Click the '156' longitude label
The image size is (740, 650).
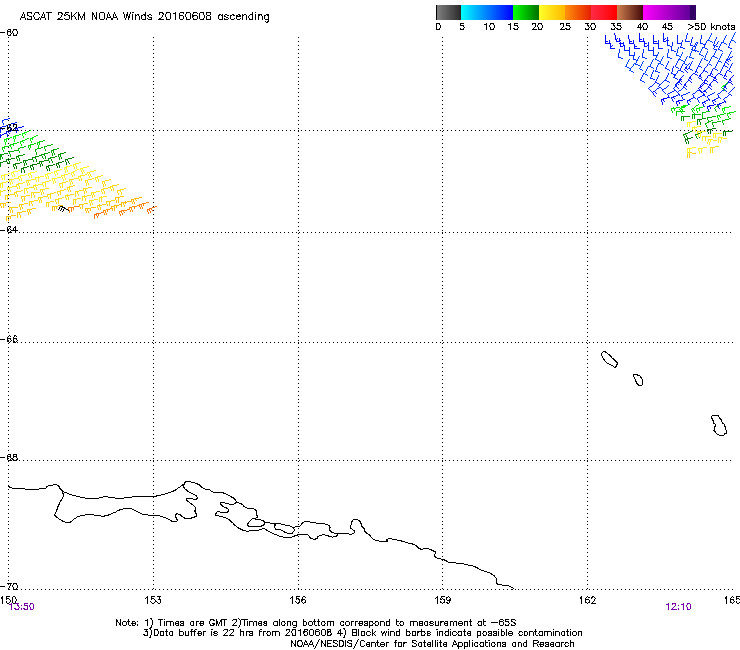click(298, 600)
